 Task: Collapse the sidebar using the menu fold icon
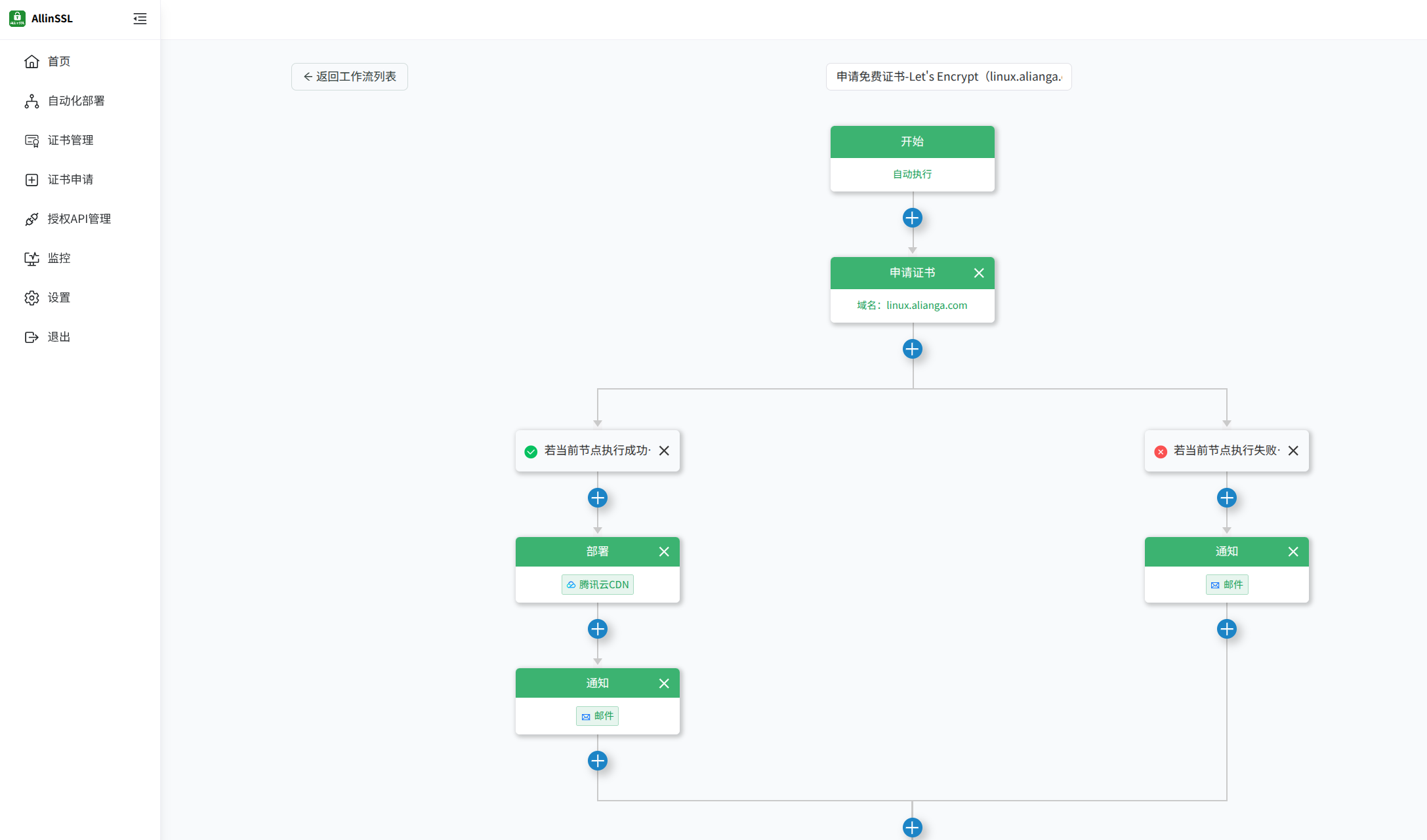[x=140, y=18]
